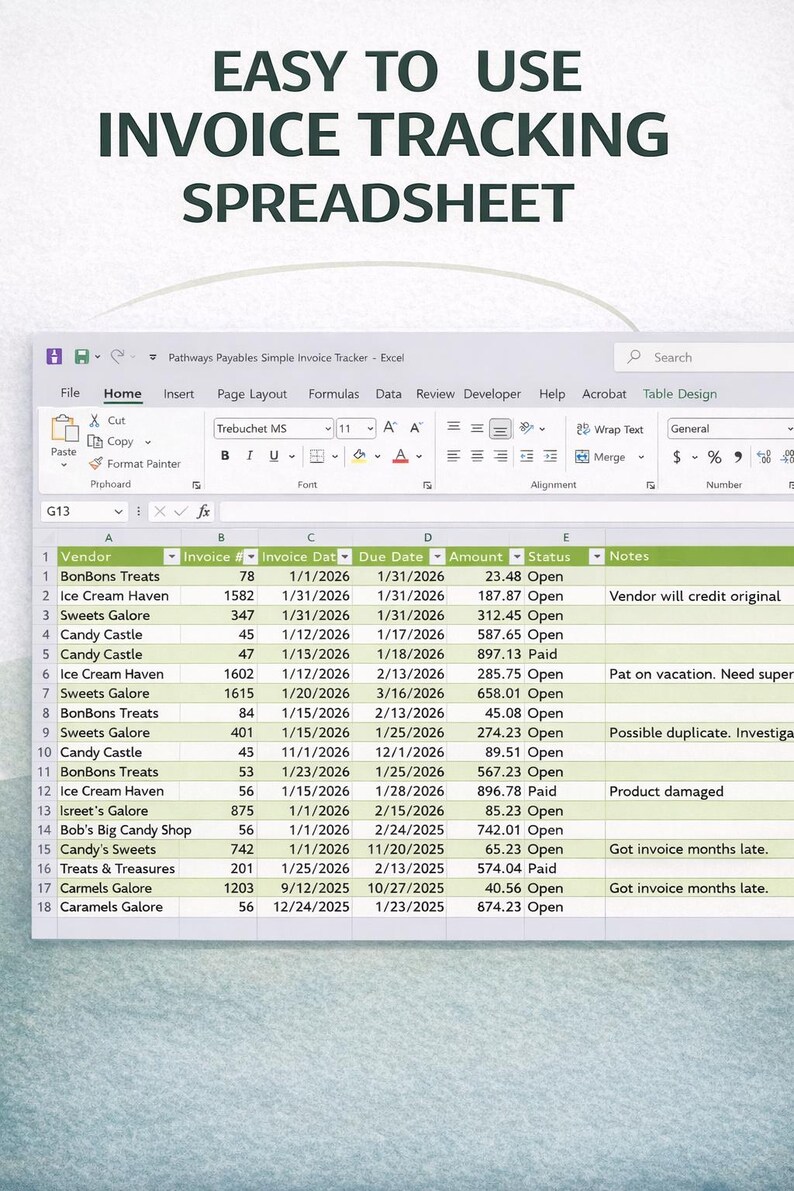Click the Copy button
The width and height of the screenshot is (794, 1191).
pyautogui.click(x=110, y=441)
